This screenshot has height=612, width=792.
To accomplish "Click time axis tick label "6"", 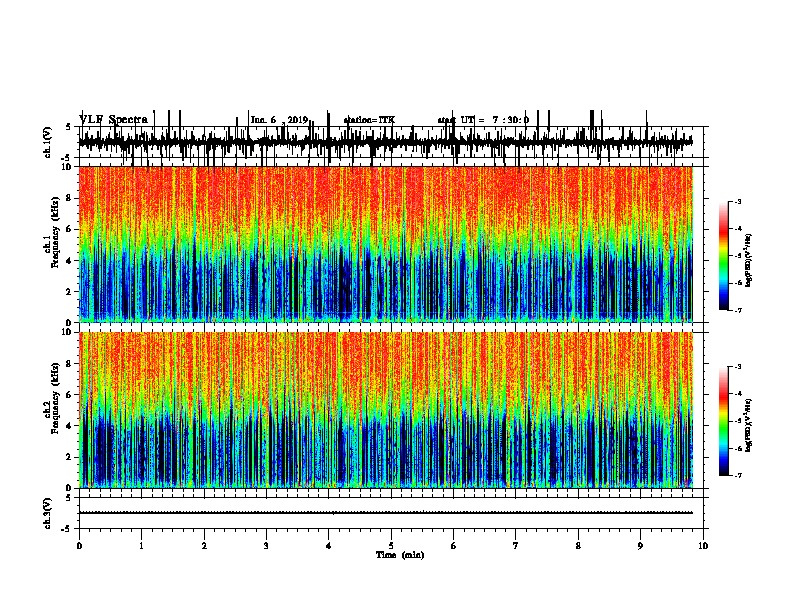I will (453, 546).
